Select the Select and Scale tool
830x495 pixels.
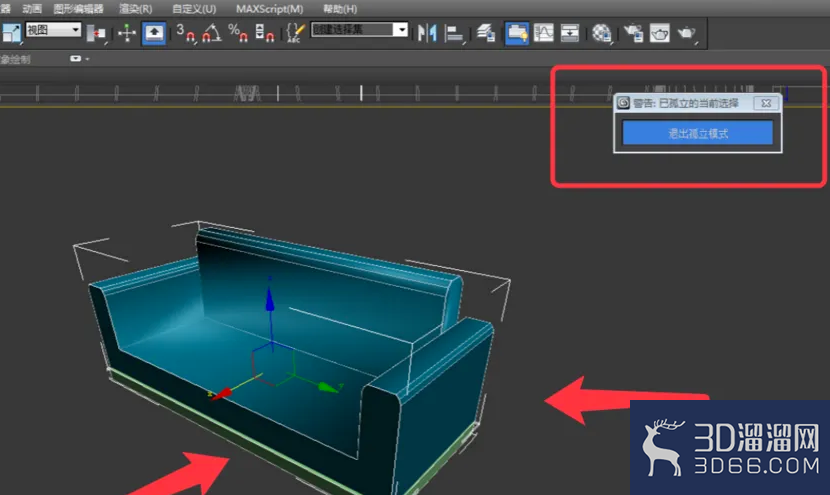(11, 33)
